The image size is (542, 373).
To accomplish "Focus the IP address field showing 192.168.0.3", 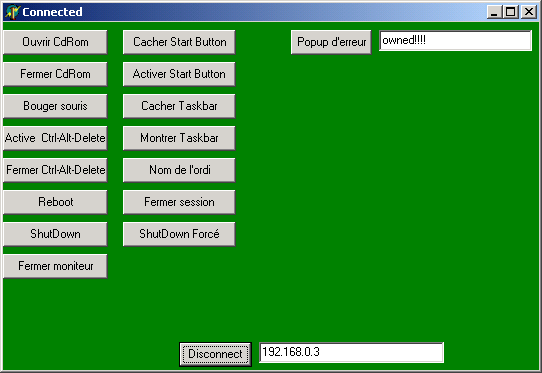I will [351, 353].
